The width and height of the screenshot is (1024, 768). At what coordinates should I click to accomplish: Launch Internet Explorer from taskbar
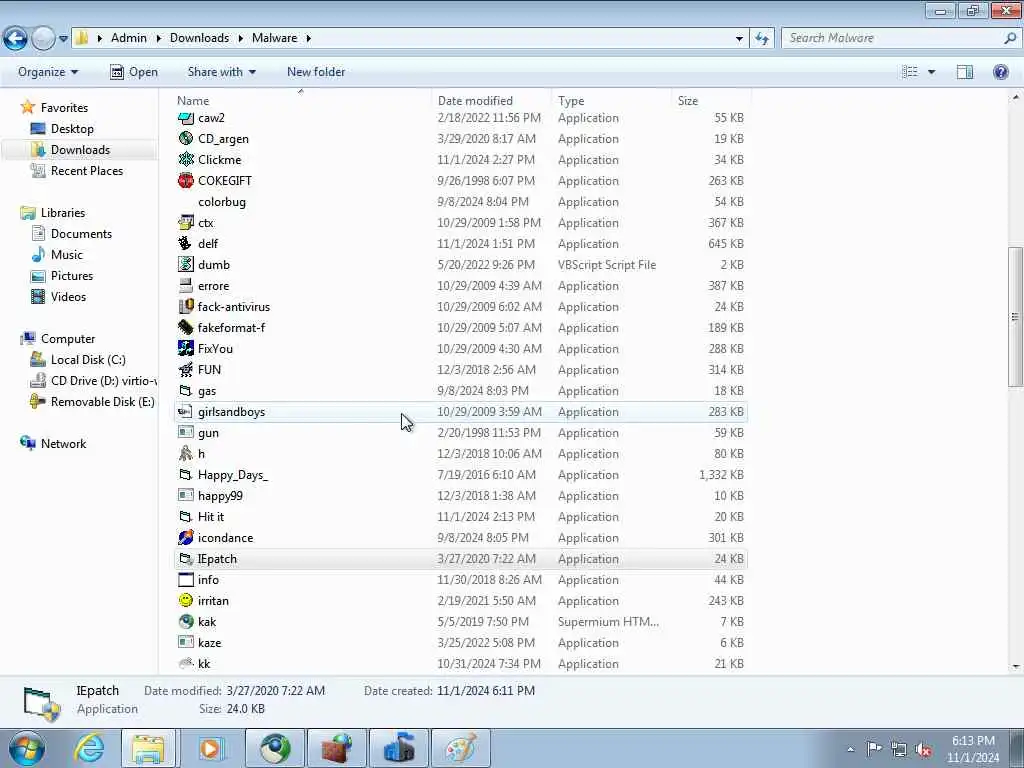coord(89,748)
